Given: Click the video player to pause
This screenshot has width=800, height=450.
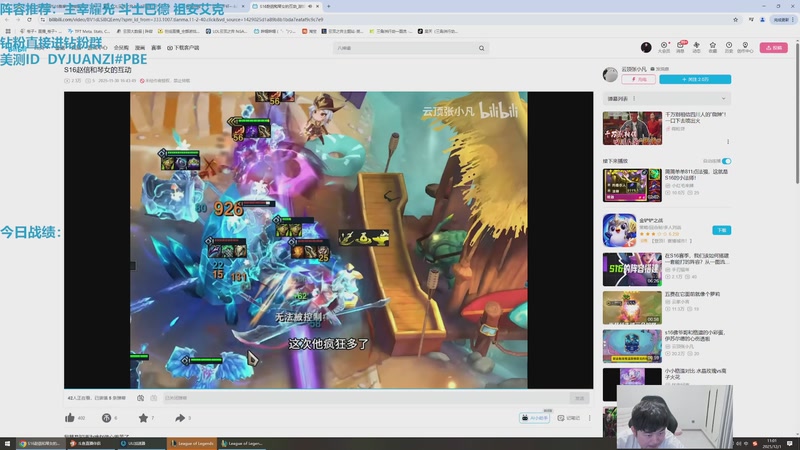Looking at the screenshot, I should pos(329,240).
